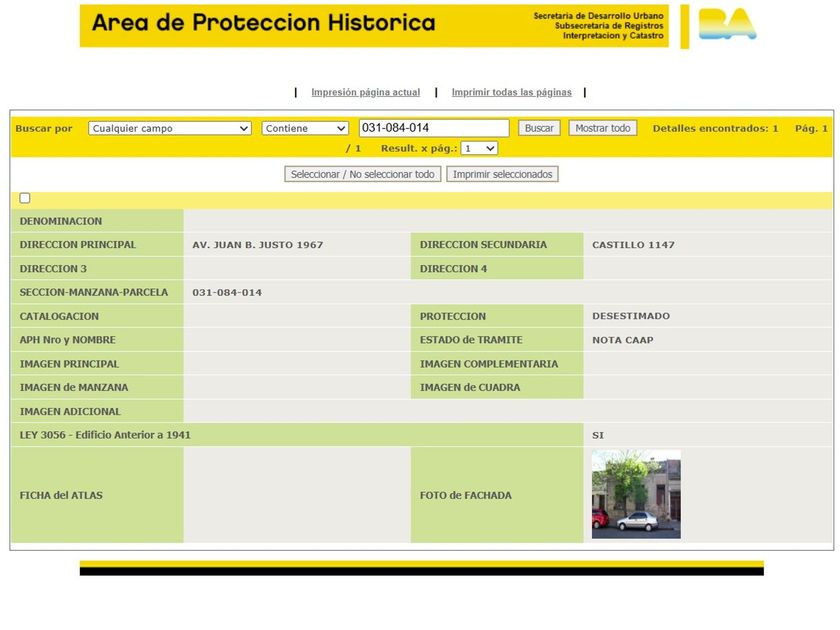Click the Mostrar todo button
This screenshot has height=630, width=840.
(603, 128)
